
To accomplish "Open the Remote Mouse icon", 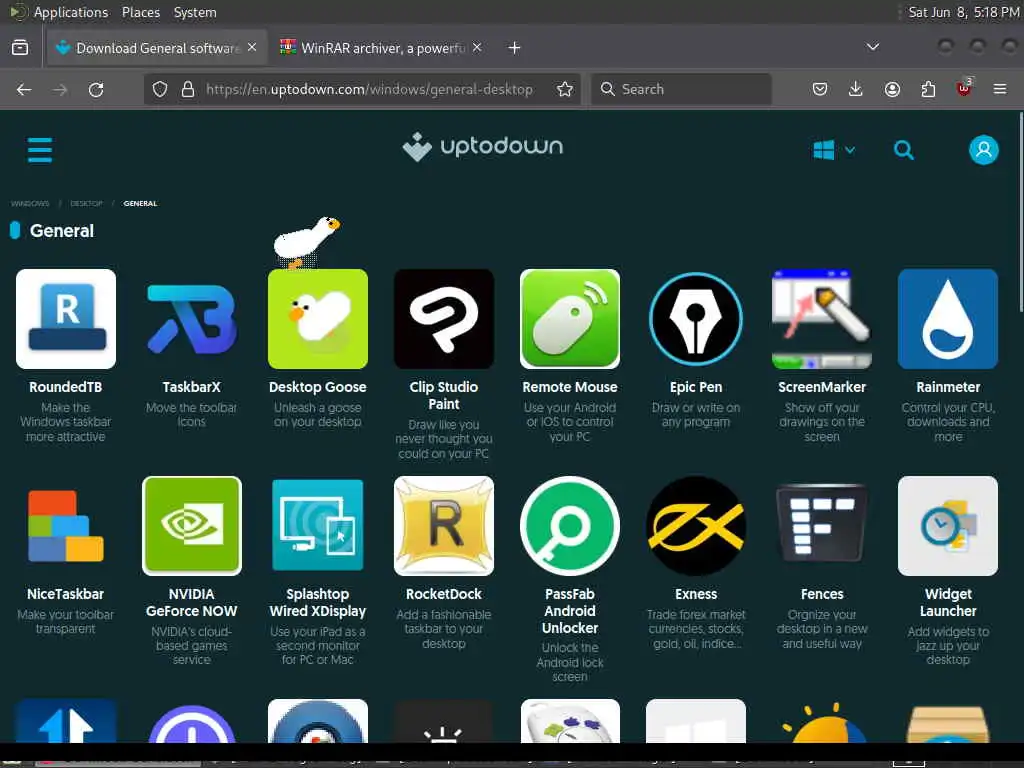I will click(x=570, y=319).
